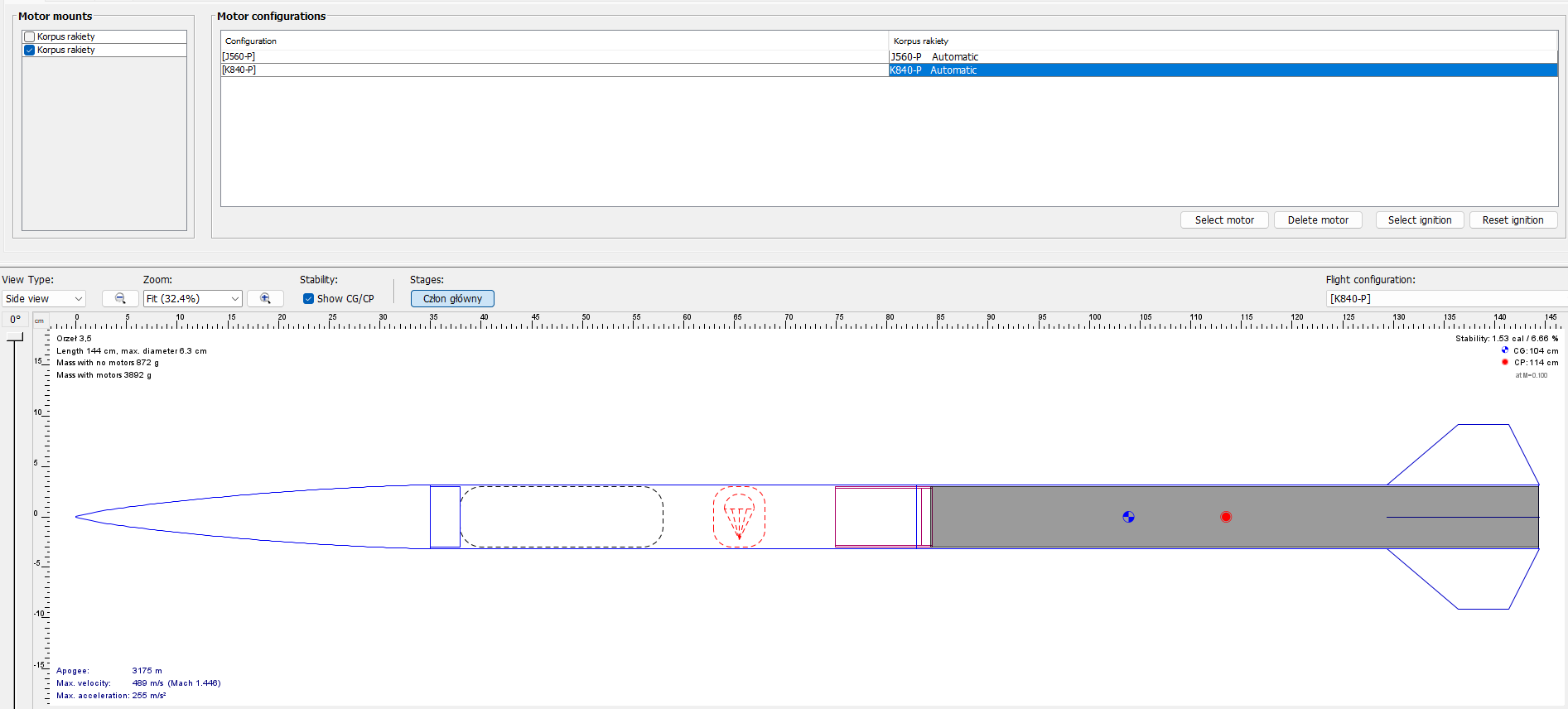Click the blue CG marker on the rocket
This screenshot has height=709, width=1568.
[1128, 517]
